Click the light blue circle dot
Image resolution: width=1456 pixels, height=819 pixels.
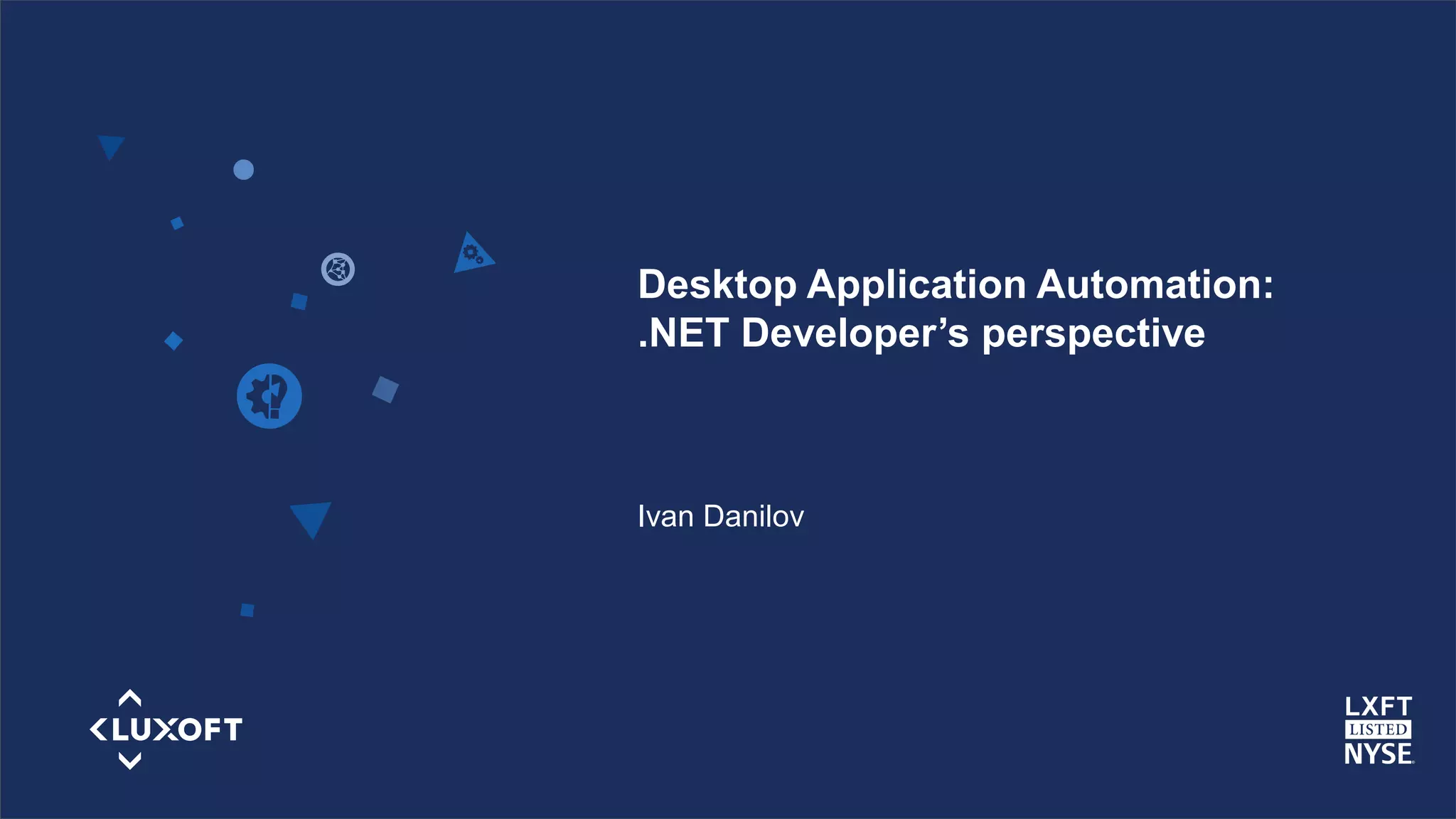point(243,170)
